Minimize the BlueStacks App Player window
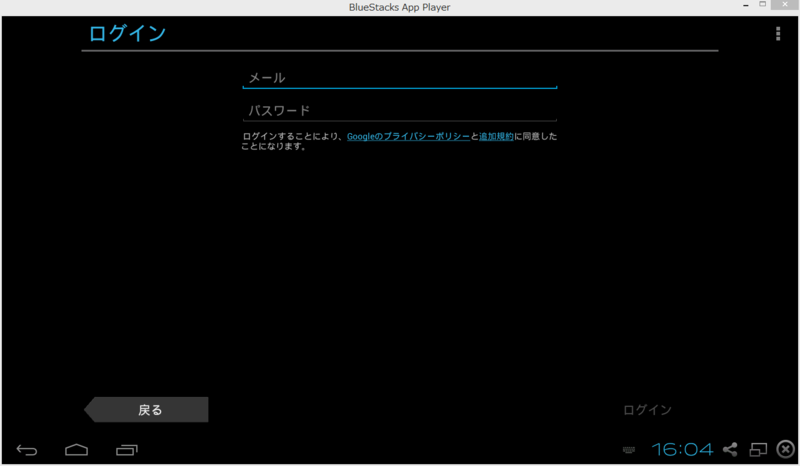 pos(746,5)
